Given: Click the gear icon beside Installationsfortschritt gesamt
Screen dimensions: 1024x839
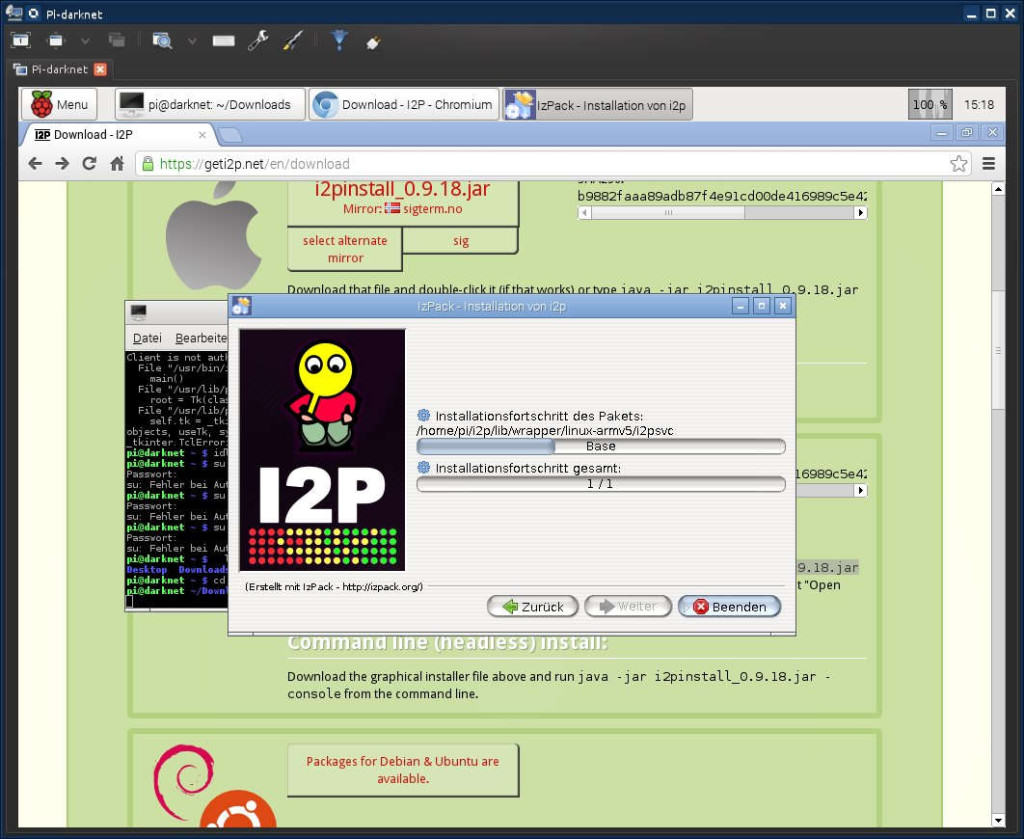Looking at the screenshot, I should pos(424,467).
